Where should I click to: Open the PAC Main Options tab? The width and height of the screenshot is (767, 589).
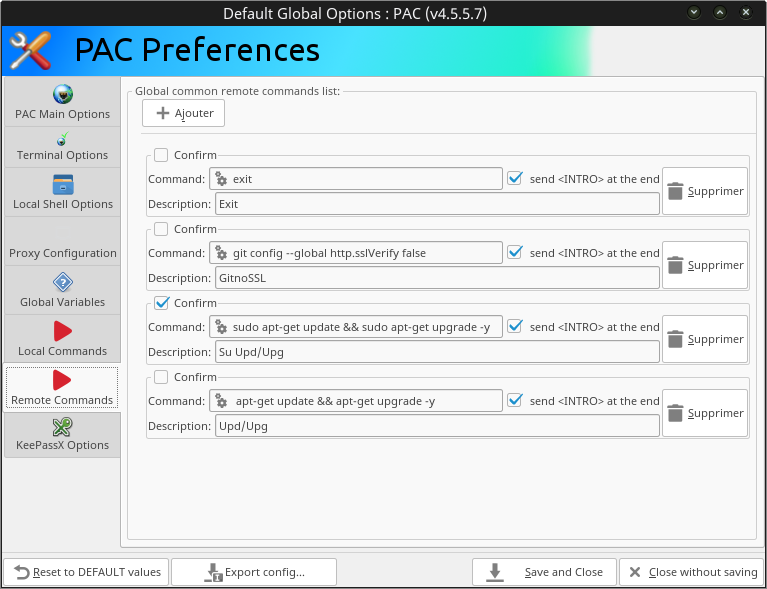pyautogui.click(x=62, y=102)
